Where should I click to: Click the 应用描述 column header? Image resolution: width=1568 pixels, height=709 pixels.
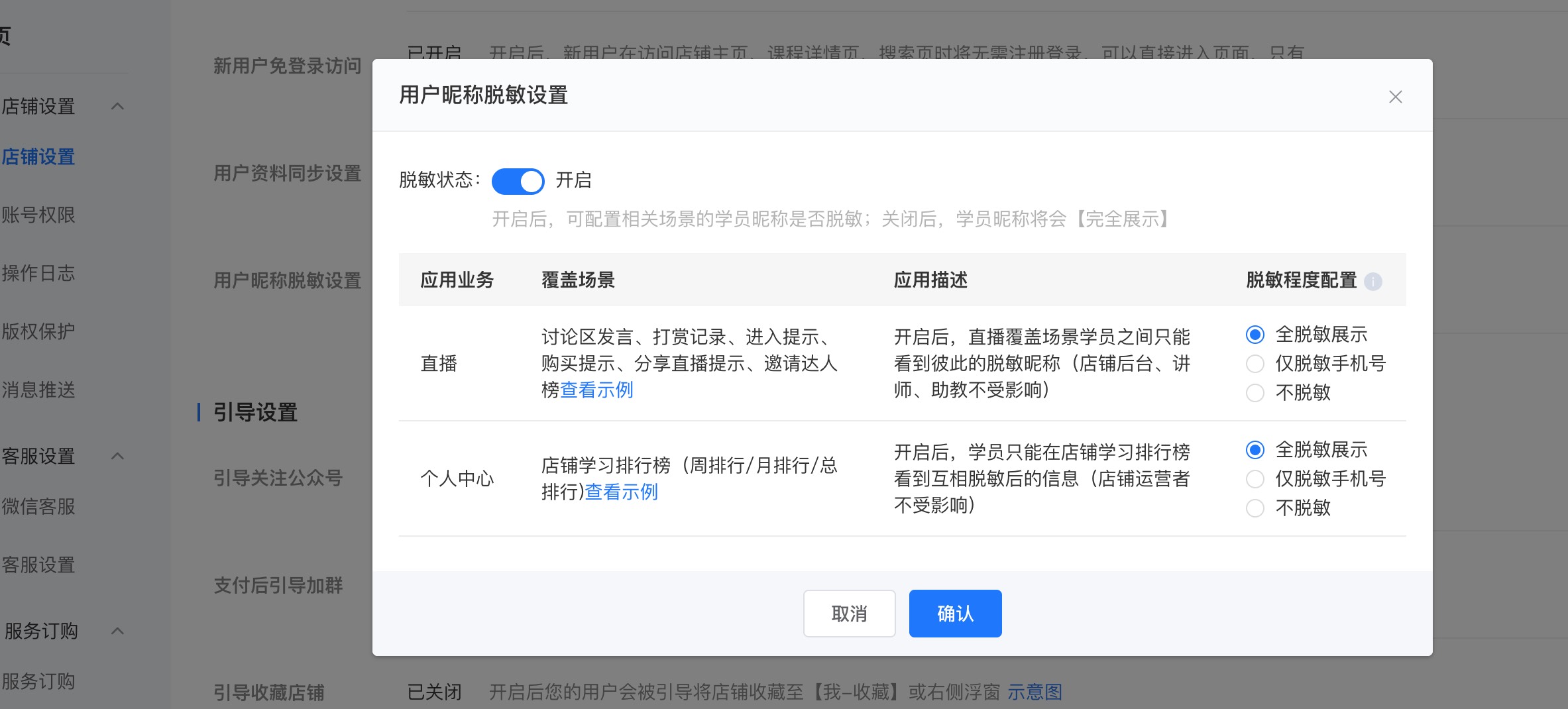click(x=930, y=280)
